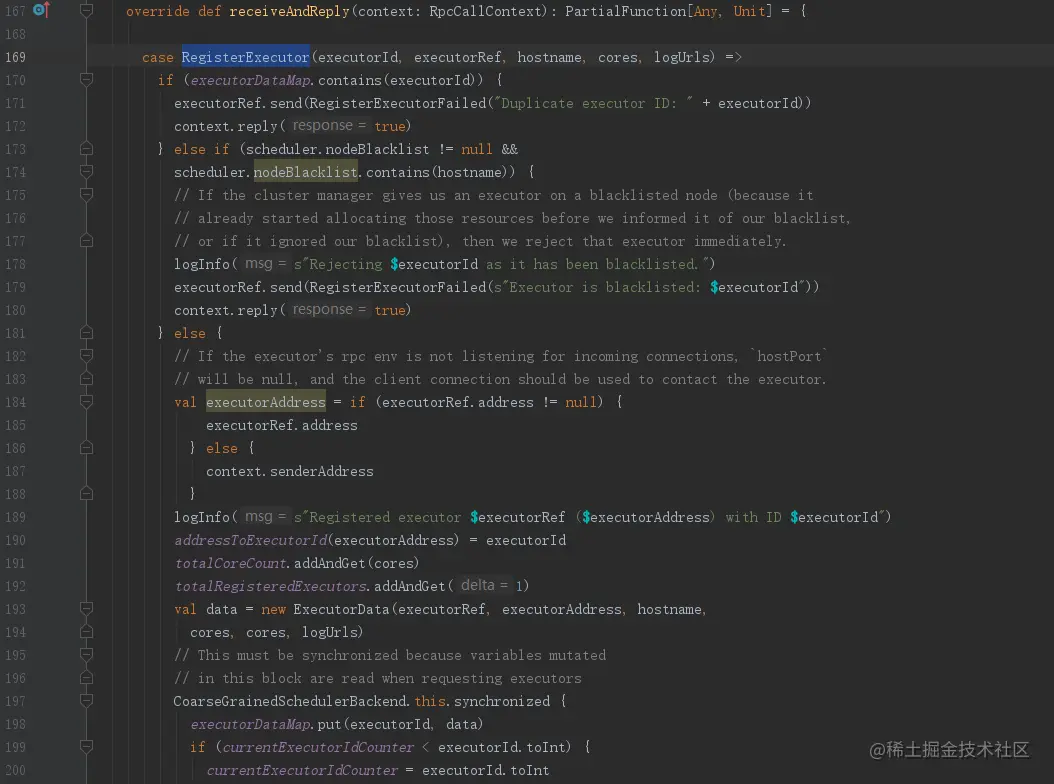Click the fold-end marker near line 188
Screen dimensions: 1054x784
coord(86,494)
